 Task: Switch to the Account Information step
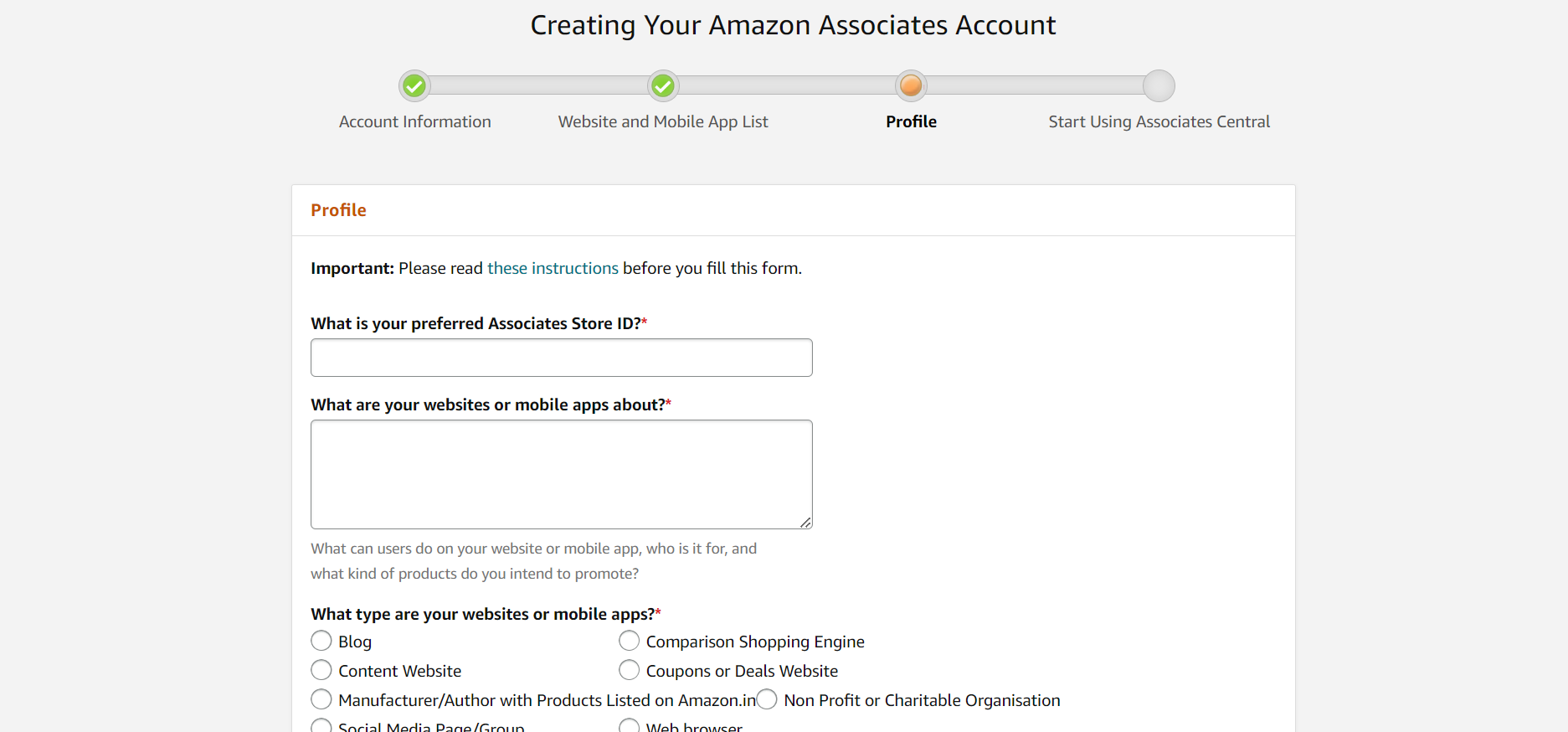[414, 121]
